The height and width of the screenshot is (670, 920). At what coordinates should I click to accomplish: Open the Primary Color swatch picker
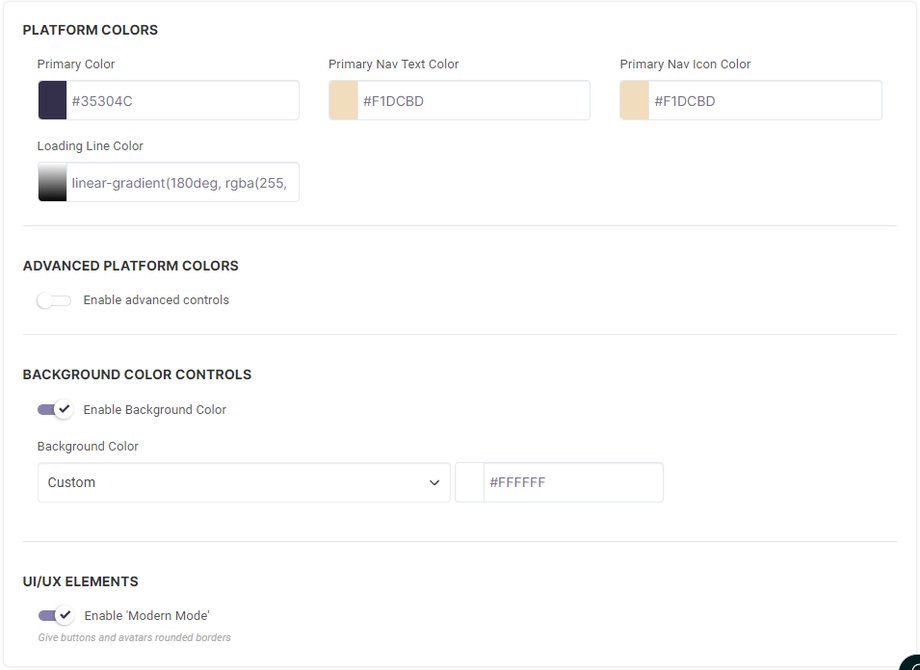pyautogui.click(x=53, y=101)
